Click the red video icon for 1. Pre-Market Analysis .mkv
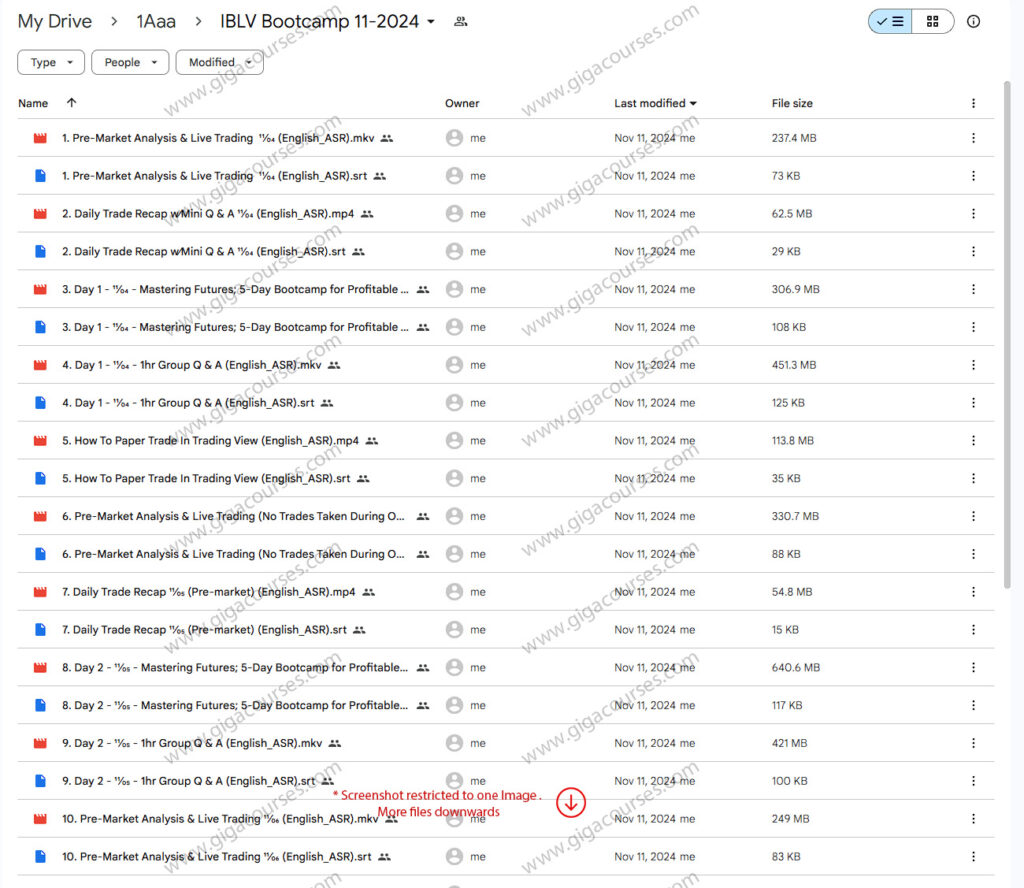 (x=40, y=138)
